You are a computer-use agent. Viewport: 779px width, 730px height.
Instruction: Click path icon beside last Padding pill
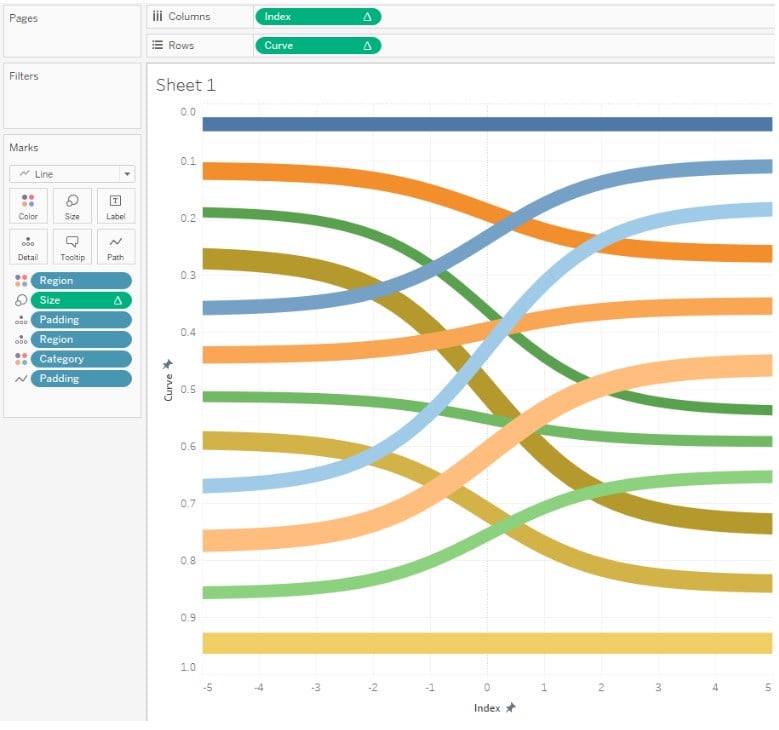21,379
